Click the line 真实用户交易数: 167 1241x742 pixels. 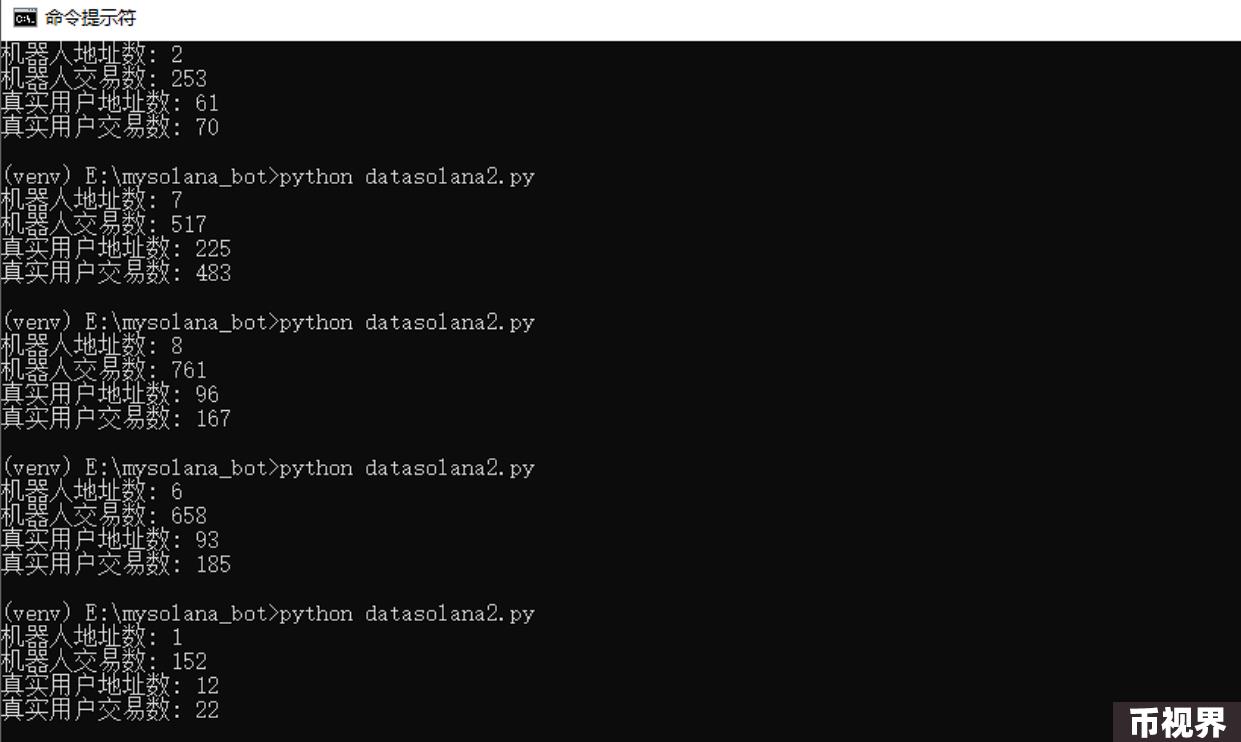click(116, 419)
